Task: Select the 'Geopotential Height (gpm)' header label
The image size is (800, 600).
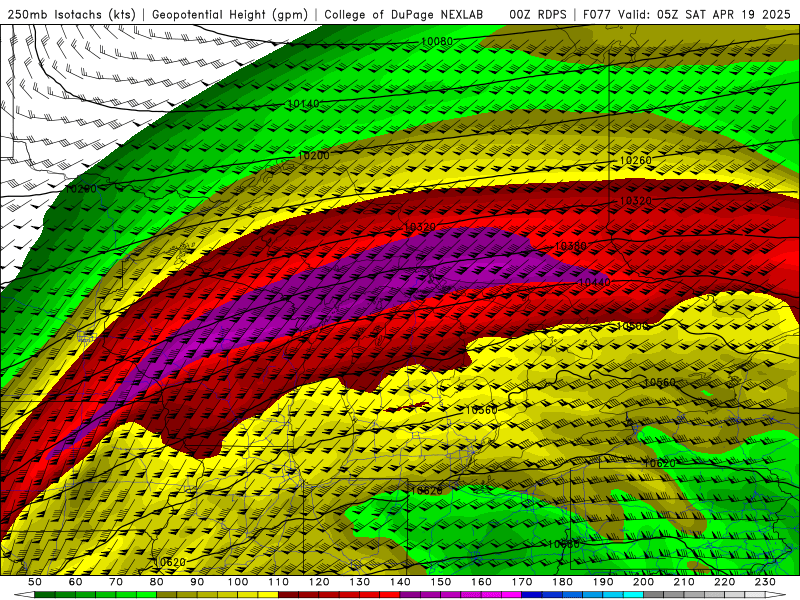Action: [x=230, y=15]
